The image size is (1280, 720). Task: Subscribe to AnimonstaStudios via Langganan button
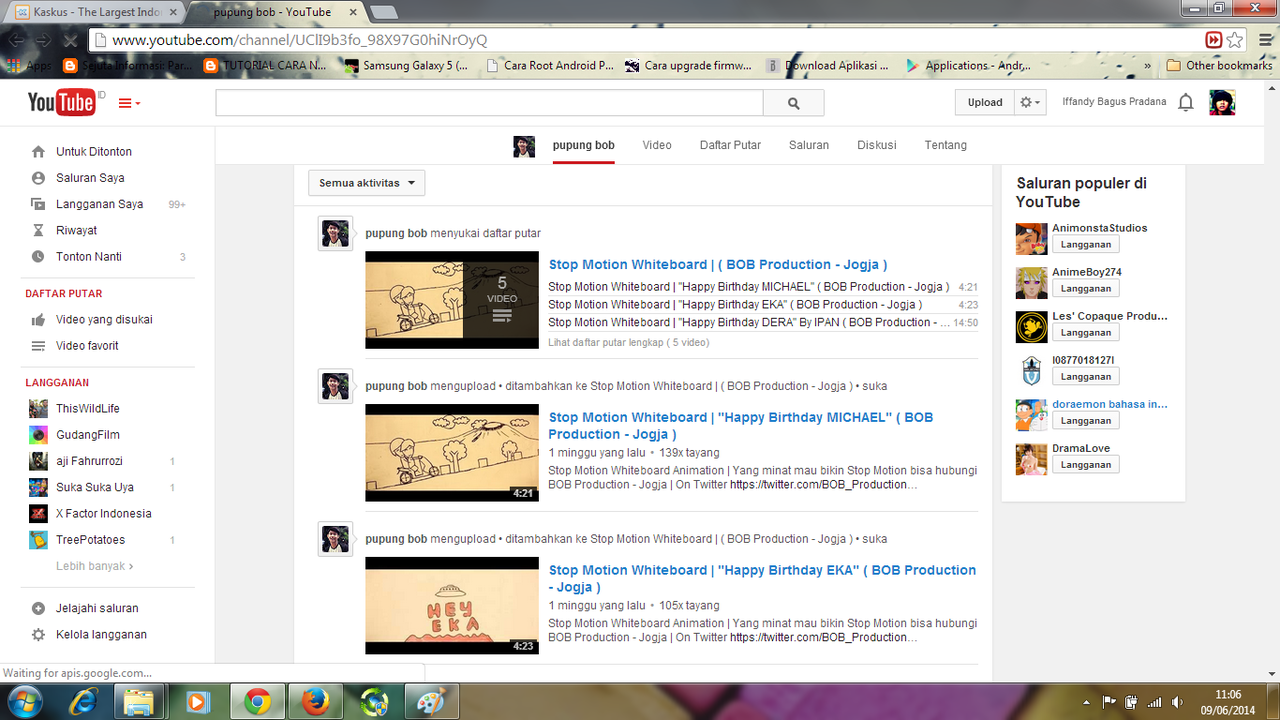[1086, 244]
